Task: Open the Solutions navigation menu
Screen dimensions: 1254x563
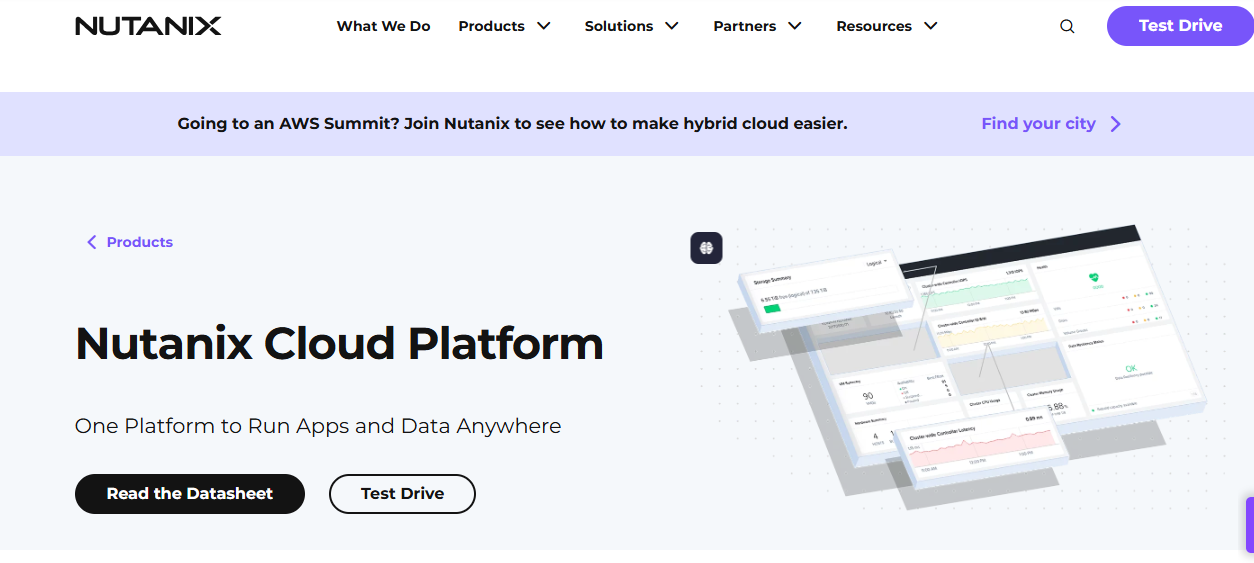Action: point(619,26)
